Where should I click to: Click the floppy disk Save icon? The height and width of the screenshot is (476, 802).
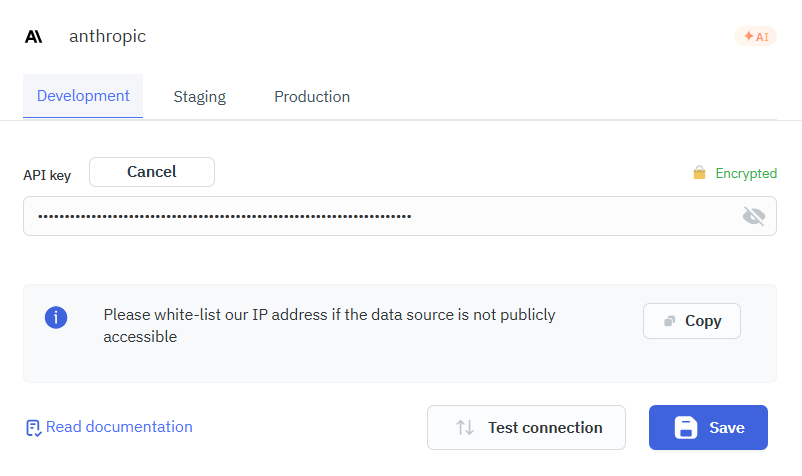click(x=686, y=427)
